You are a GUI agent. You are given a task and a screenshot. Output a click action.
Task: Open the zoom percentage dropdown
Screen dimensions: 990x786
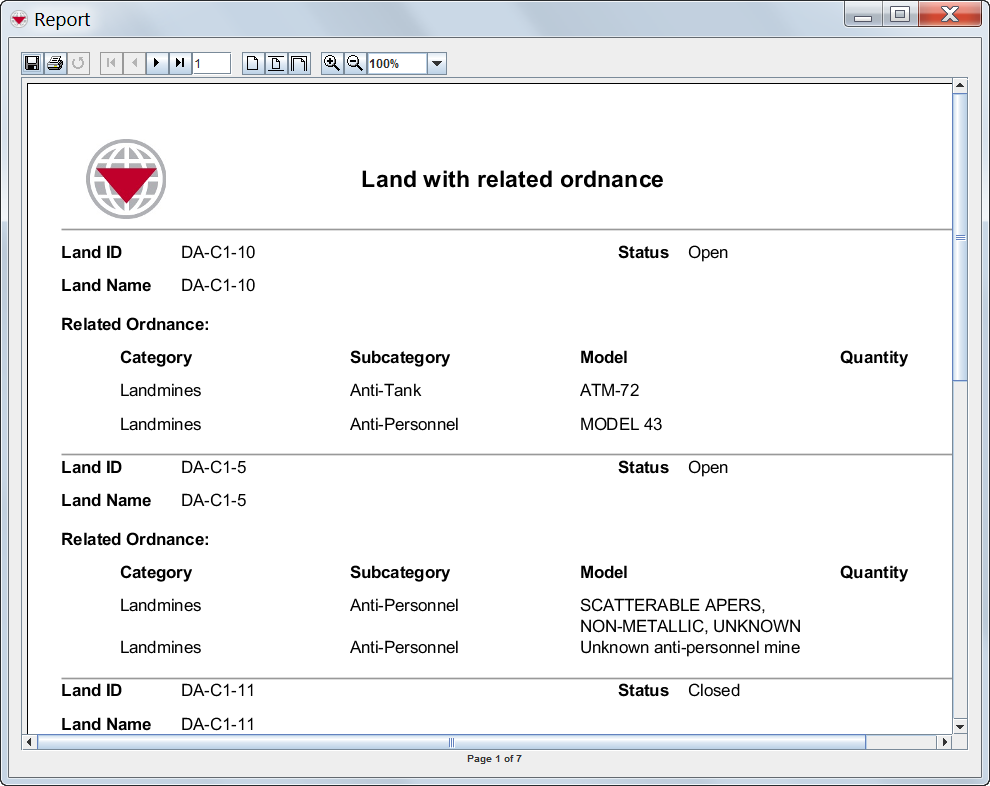pos(436,64)
